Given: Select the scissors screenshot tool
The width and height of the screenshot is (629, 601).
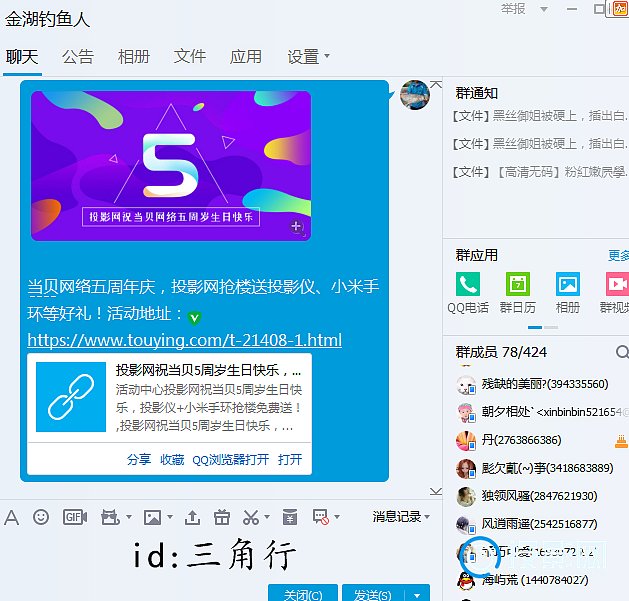Looking at the screenshot, I should pos(251,517).
